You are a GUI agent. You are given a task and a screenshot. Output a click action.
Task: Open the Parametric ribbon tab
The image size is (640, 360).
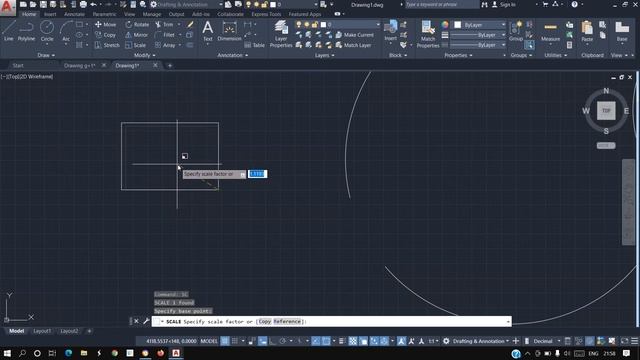coord(104,14)
